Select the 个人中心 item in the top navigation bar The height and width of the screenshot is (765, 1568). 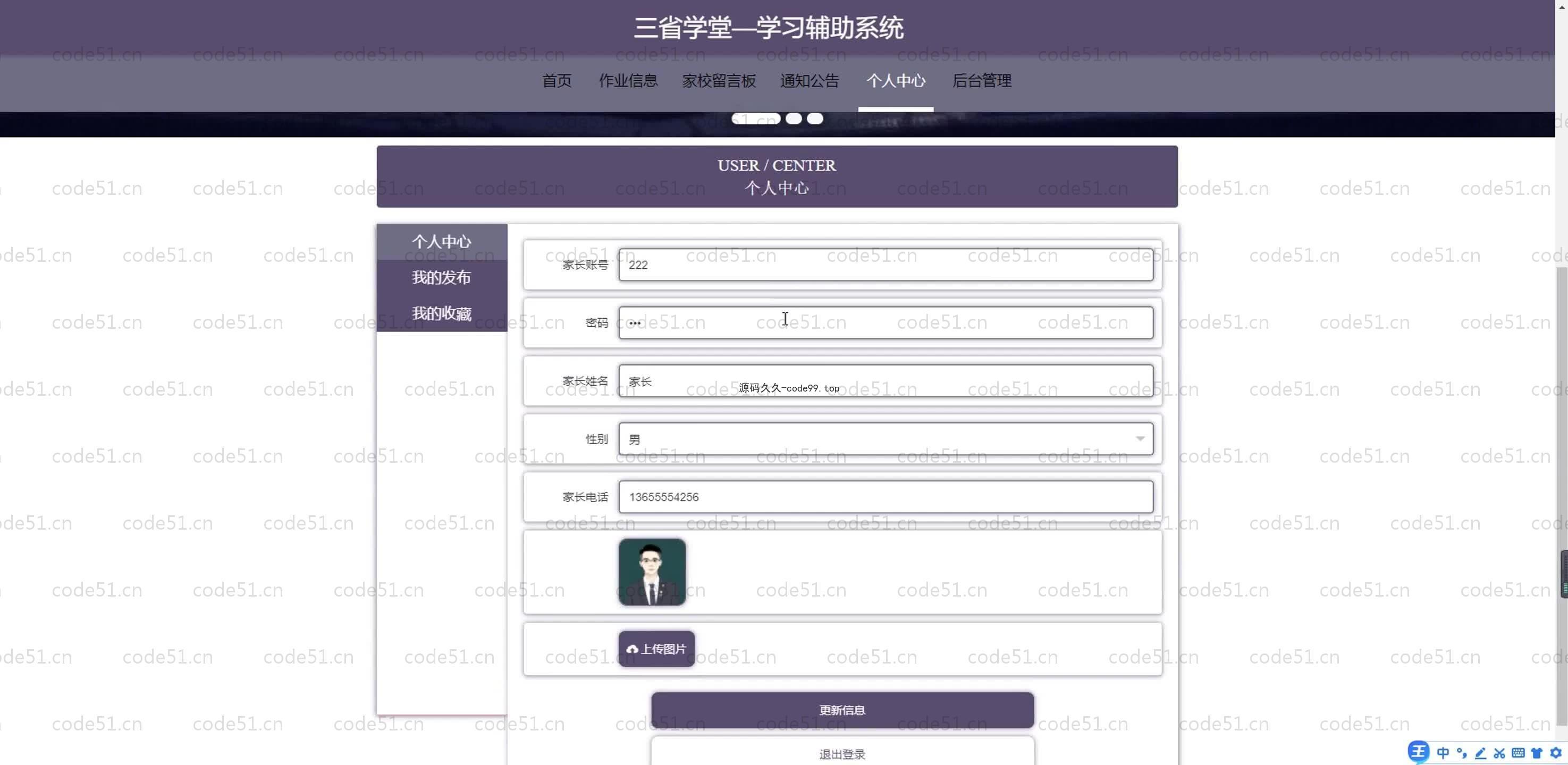pos(896,80)
